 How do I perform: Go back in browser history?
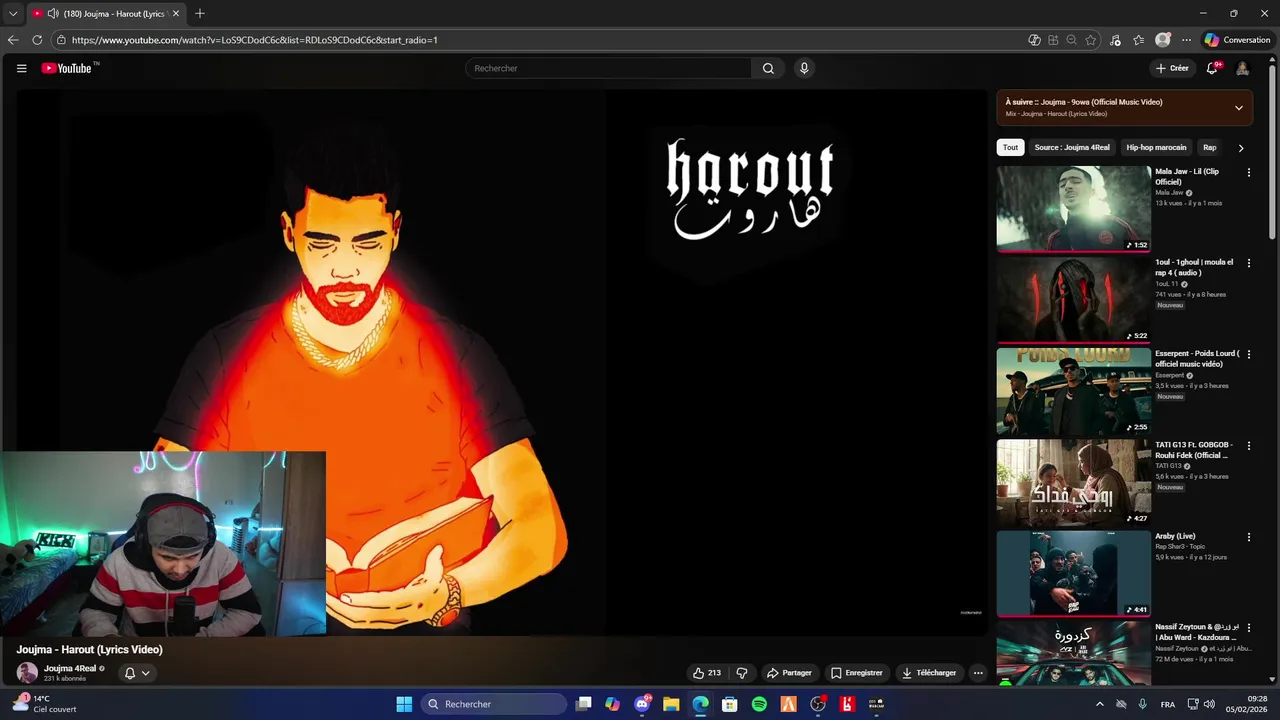pos(13,40)
